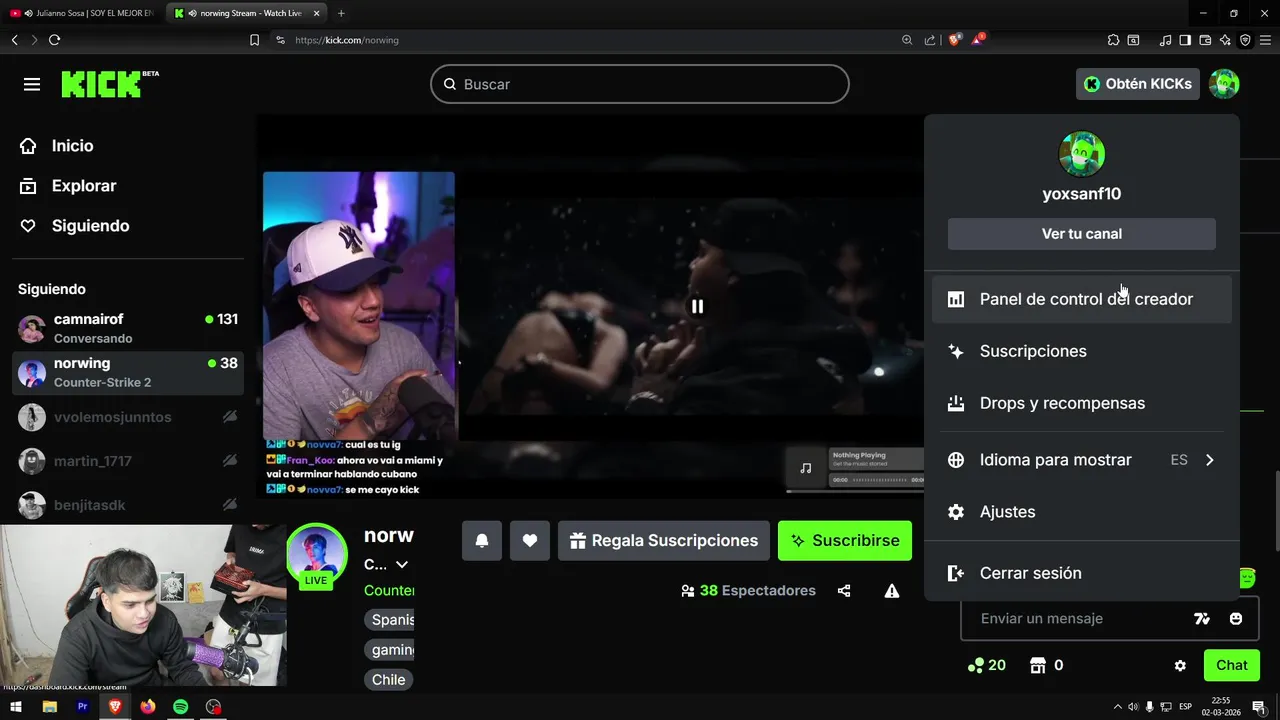Viewport: 1280px width, 720px height.
Task: Pause the stream video
Action: (697, 307)
